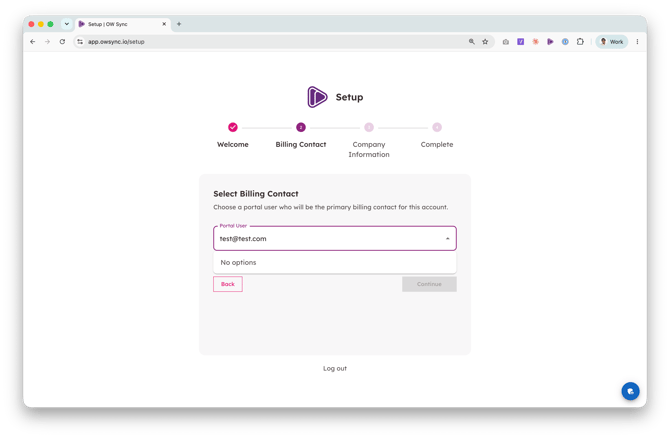The image size is (670, 438).
Task: Go back with the browser back arrow
Action: tap(33, 42)
